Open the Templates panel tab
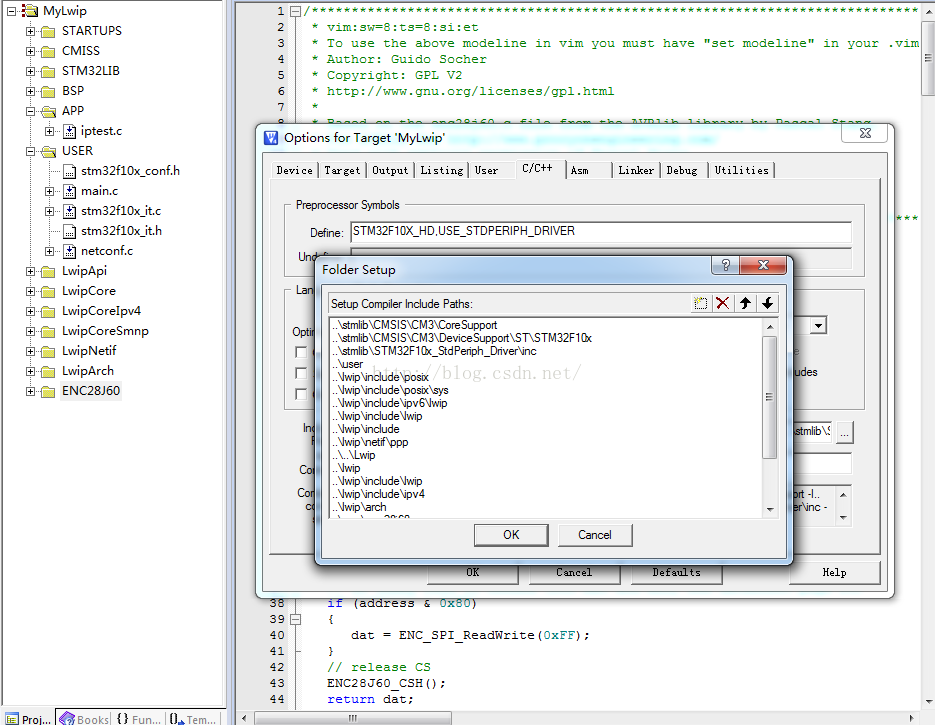The width and height of the screenshot is (935, 725). point(192,718)
